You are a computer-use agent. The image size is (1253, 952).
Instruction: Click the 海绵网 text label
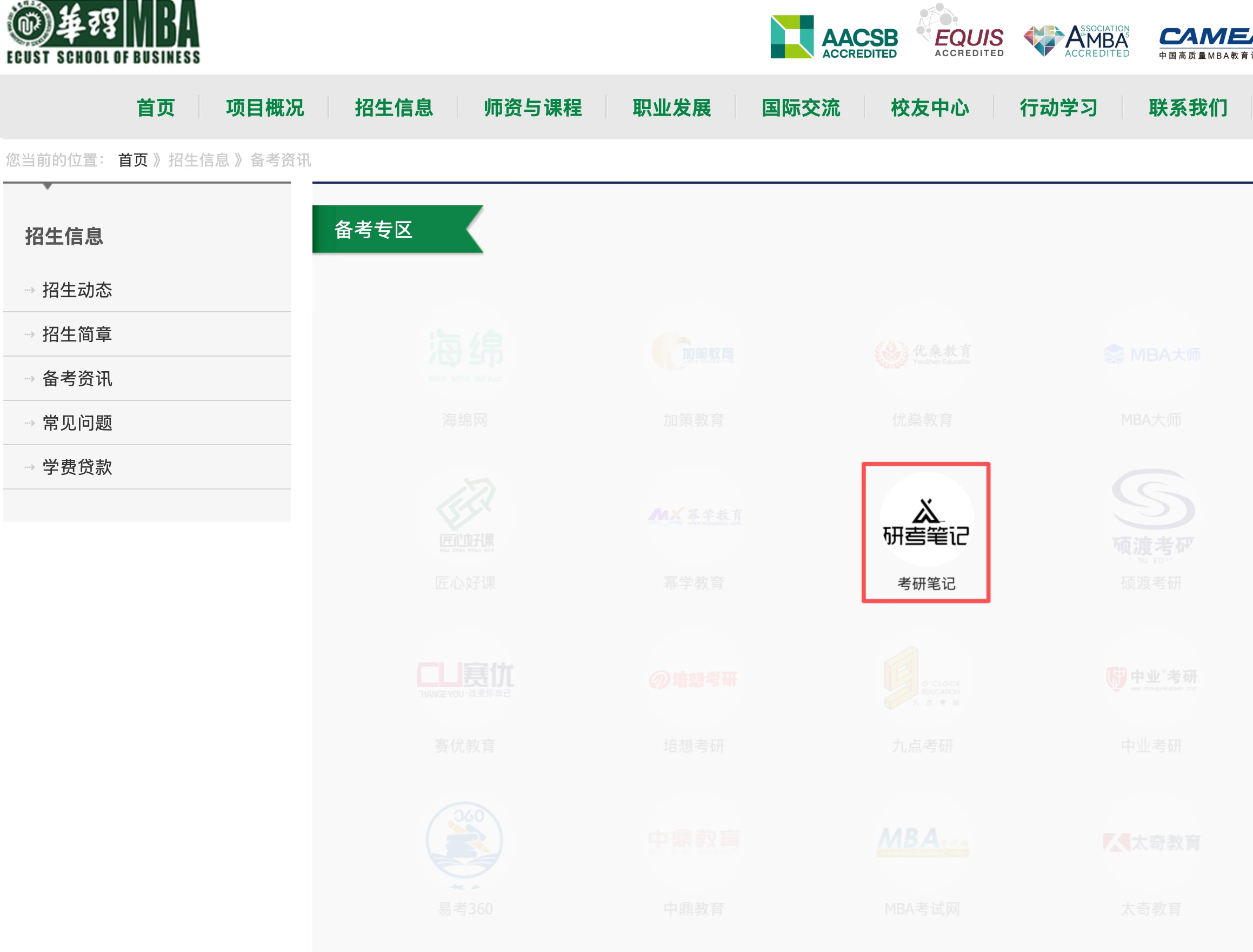(465, 420)
